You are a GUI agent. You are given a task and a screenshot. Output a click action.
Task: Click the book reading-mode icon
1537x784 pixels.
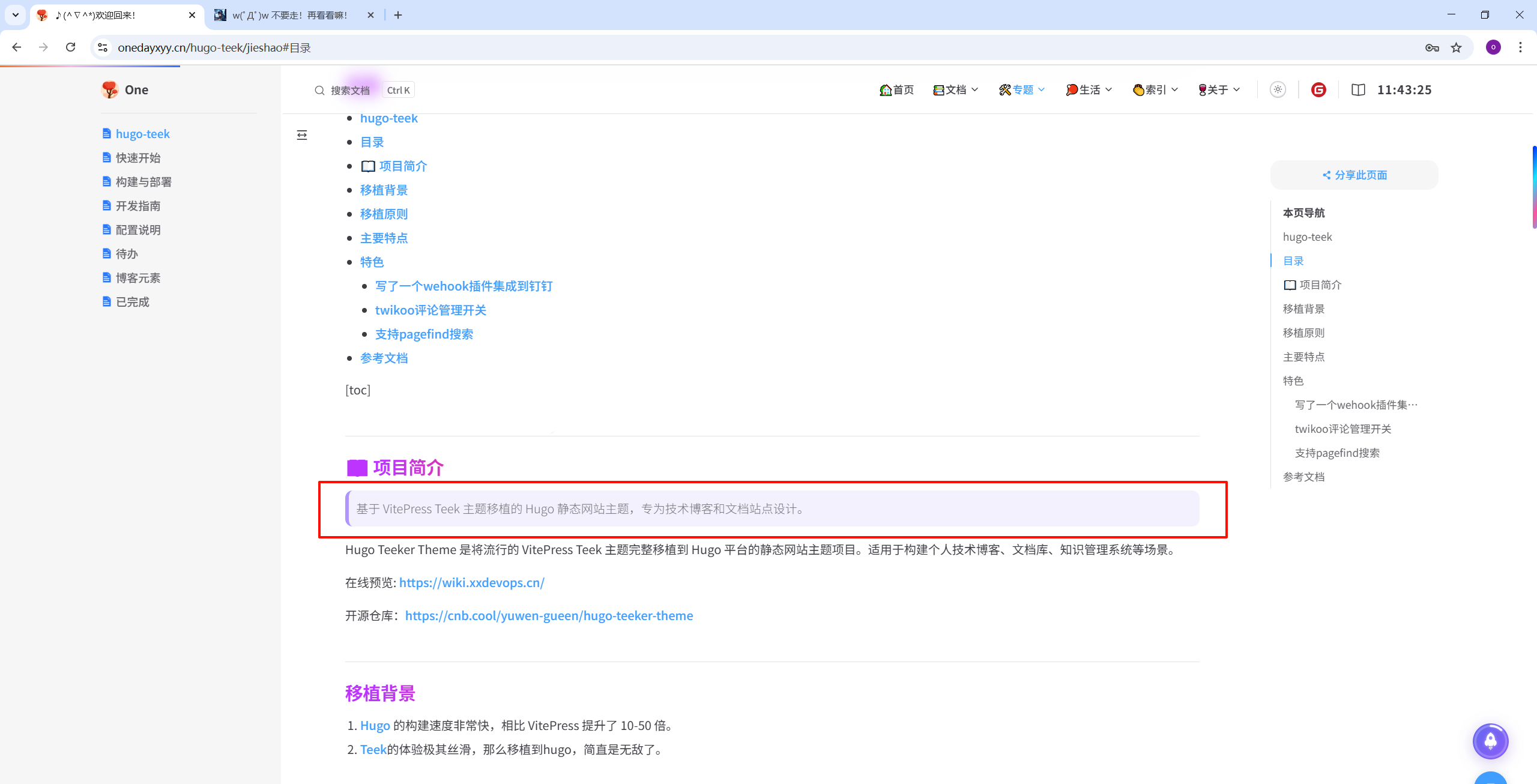point(1358,89)
